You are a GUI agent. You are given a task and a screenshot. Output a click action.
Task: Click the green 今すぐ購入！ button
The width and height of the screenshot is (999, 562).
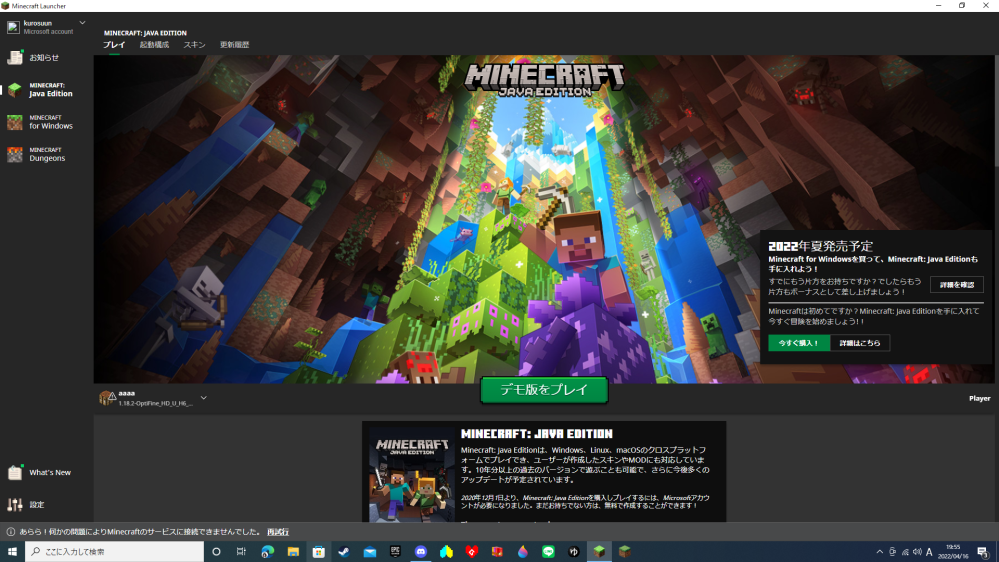[x=798, y=343]
